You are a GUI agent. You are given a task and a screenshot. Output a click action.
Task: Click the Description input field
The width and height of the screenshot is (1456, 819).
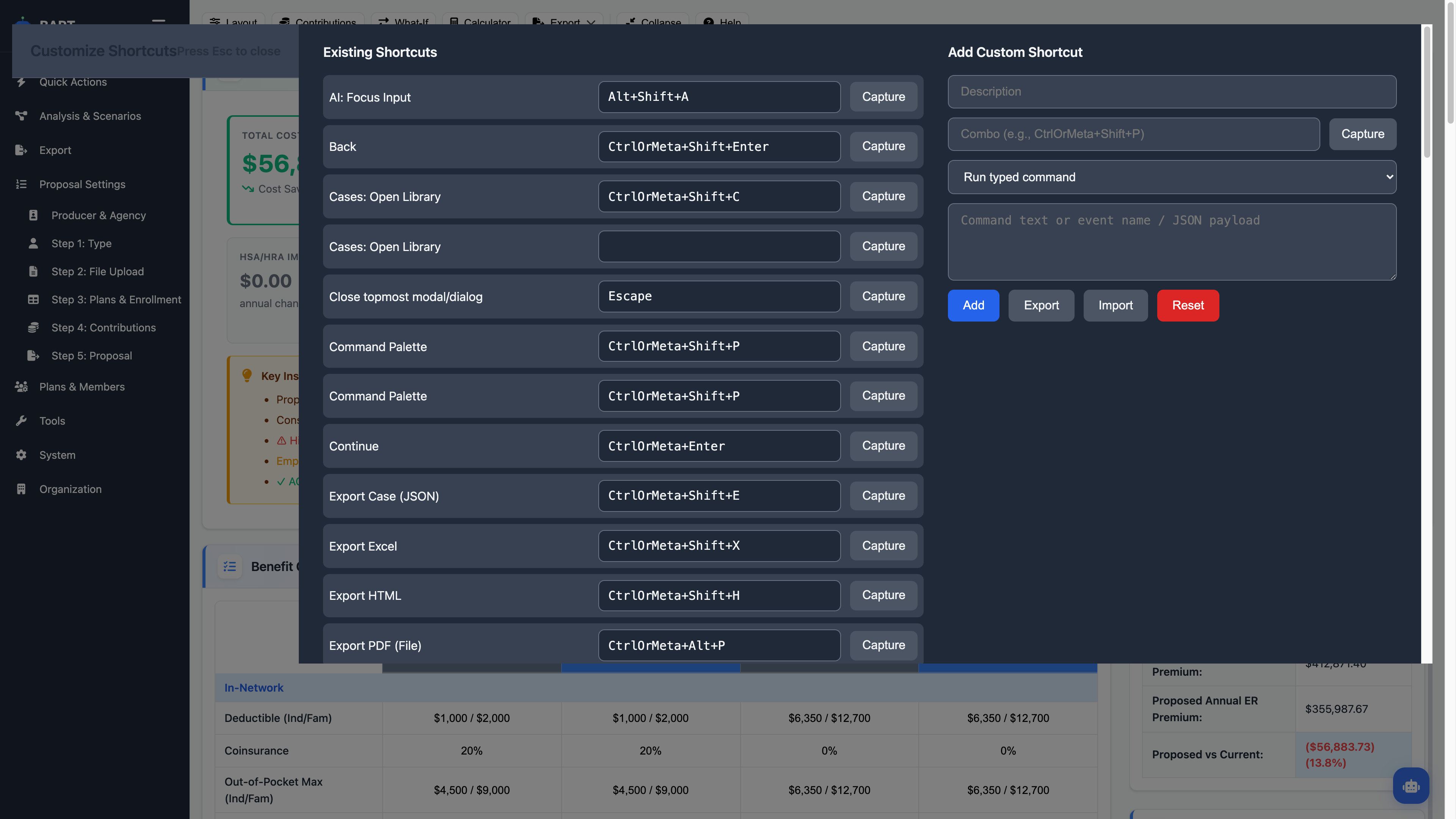(x=1172, y=91)
